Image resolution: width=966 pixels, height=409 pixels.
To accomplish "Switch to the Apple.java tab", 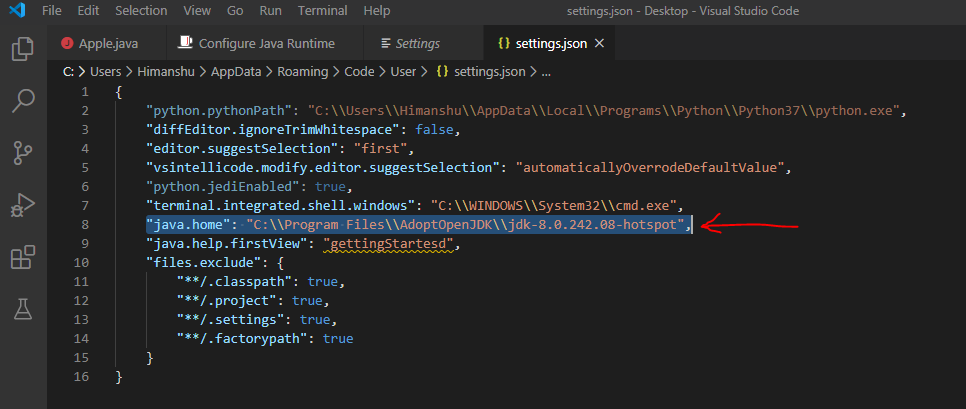I will point(106,44).
